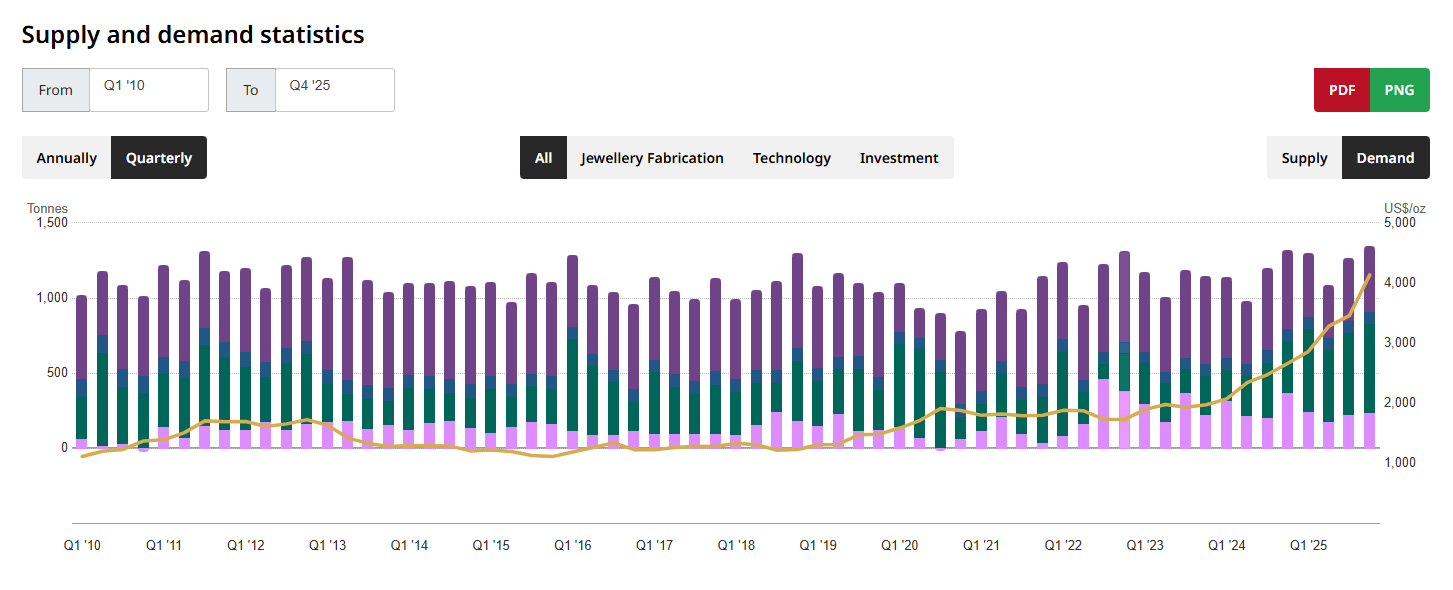The height and width of the screenshot is (590, 1453).
Task: Select the All category tab
Action: pos(543,158)
